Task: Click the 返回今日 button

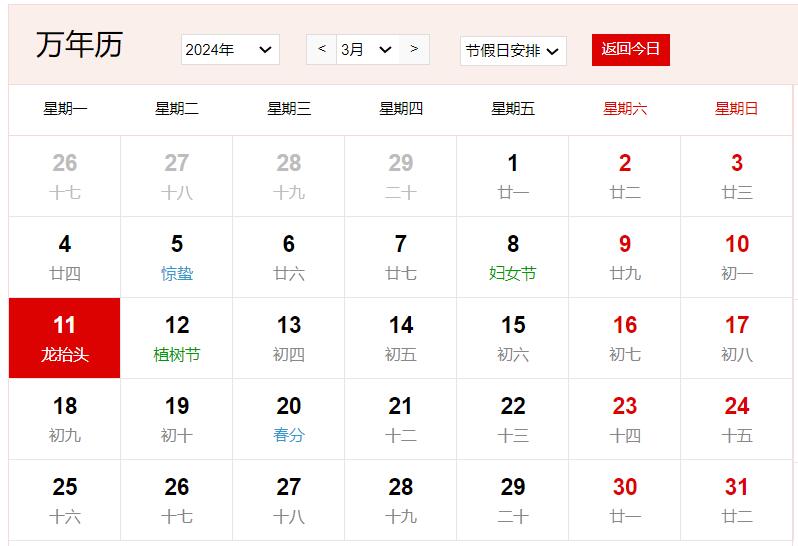Action: click(630, 49)
